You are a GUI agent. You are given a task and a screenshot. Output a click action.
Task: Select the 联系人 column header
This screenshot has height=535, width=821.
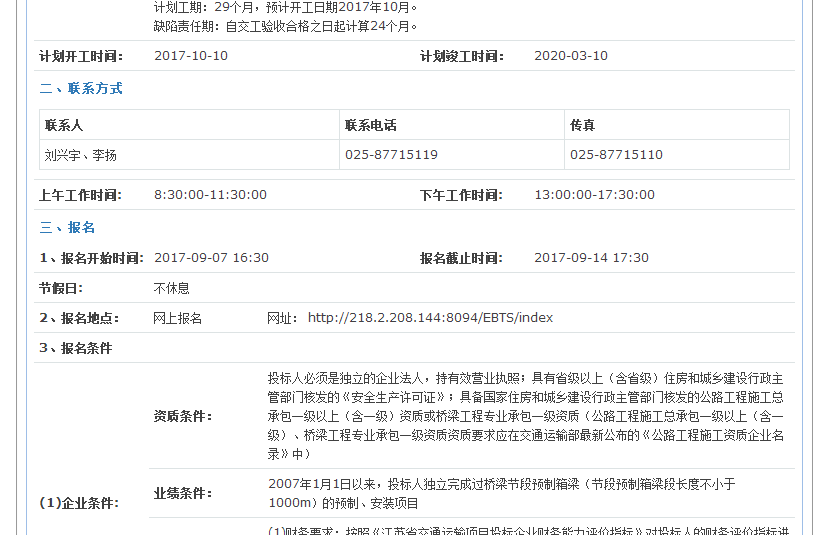pos(64,125)
